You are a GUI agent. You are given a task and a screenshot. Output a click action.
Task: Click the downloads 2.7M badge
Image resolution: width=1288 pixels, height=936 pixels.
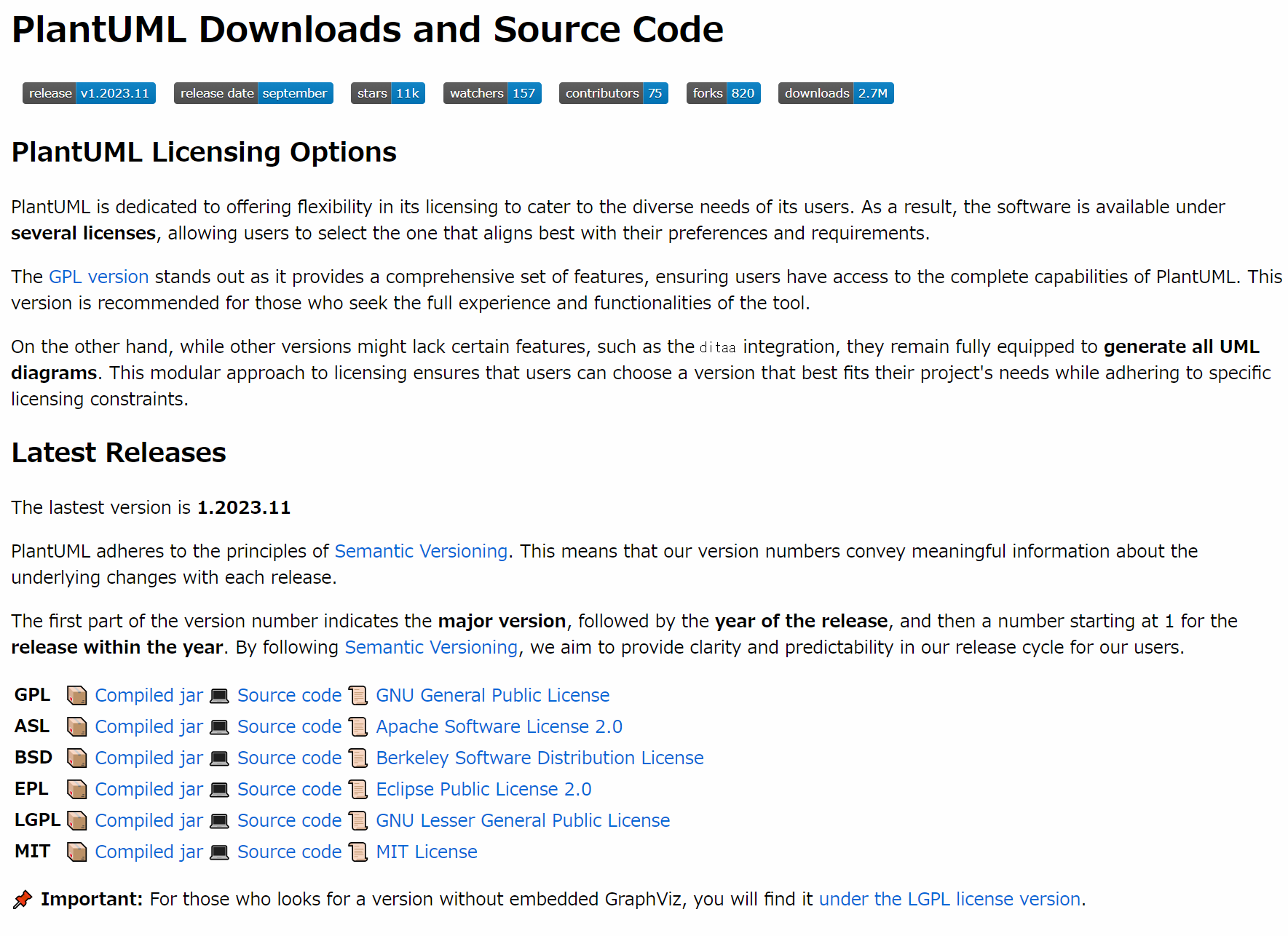point(836,93)
